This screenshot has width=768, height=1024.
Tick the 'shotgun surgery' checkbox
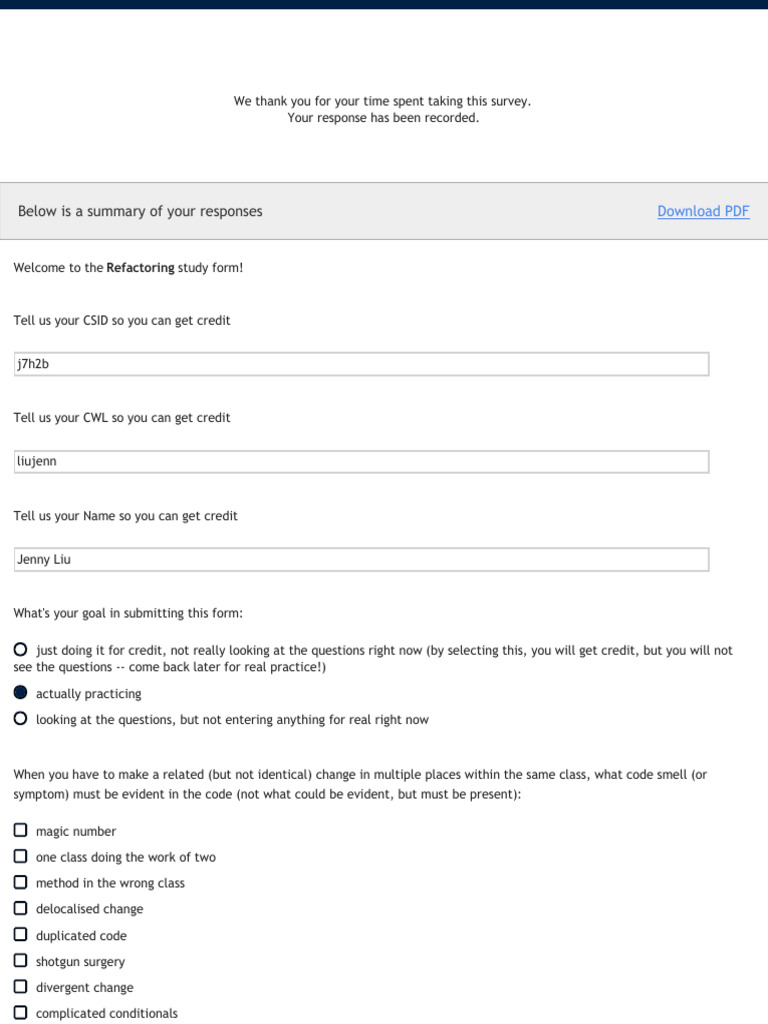[x=21, y=962]
